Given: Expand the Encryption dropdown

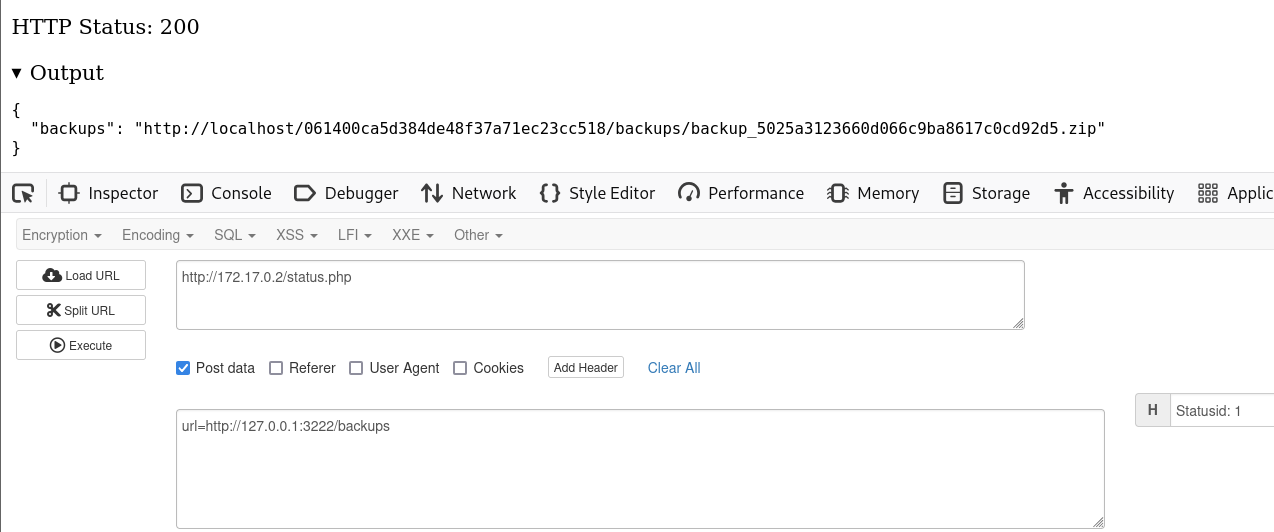Looking at the screenshot, I should point(62,235).
